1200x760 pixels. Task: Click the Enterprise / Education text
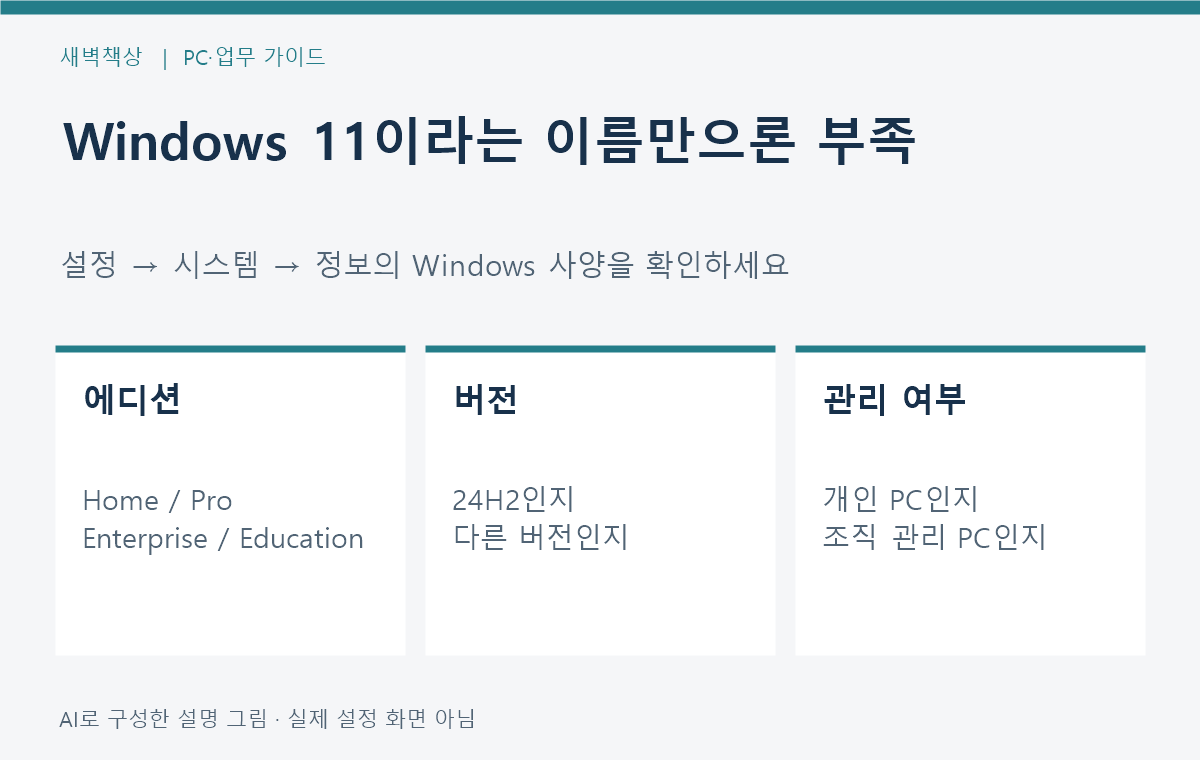point(223,538)
